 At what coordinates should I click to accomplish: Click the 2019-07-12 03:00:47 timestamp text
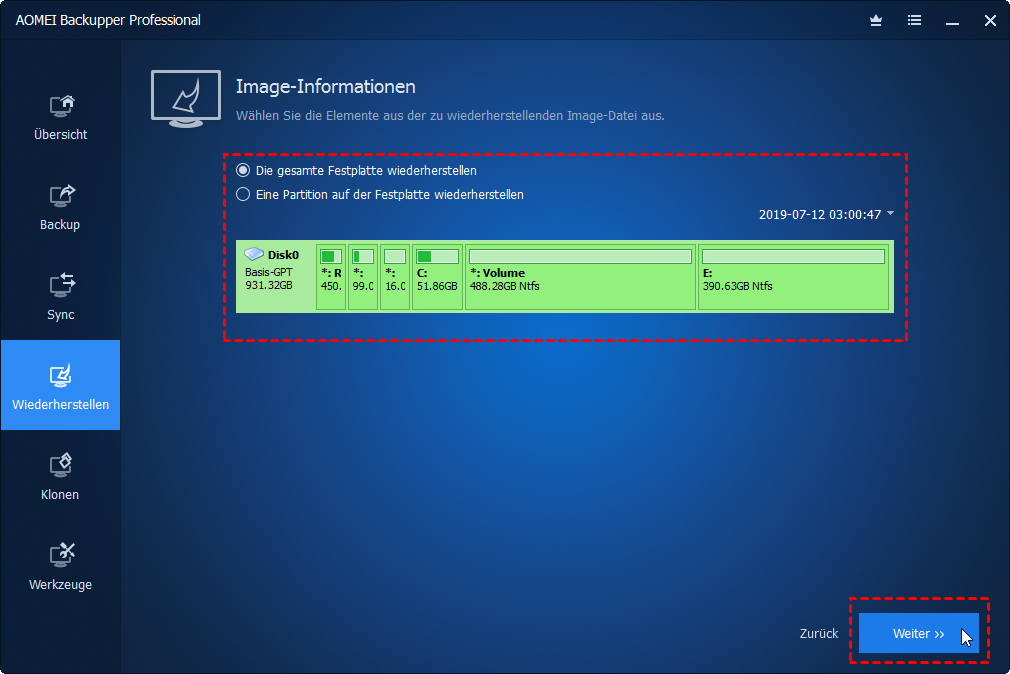pos(820,215)
